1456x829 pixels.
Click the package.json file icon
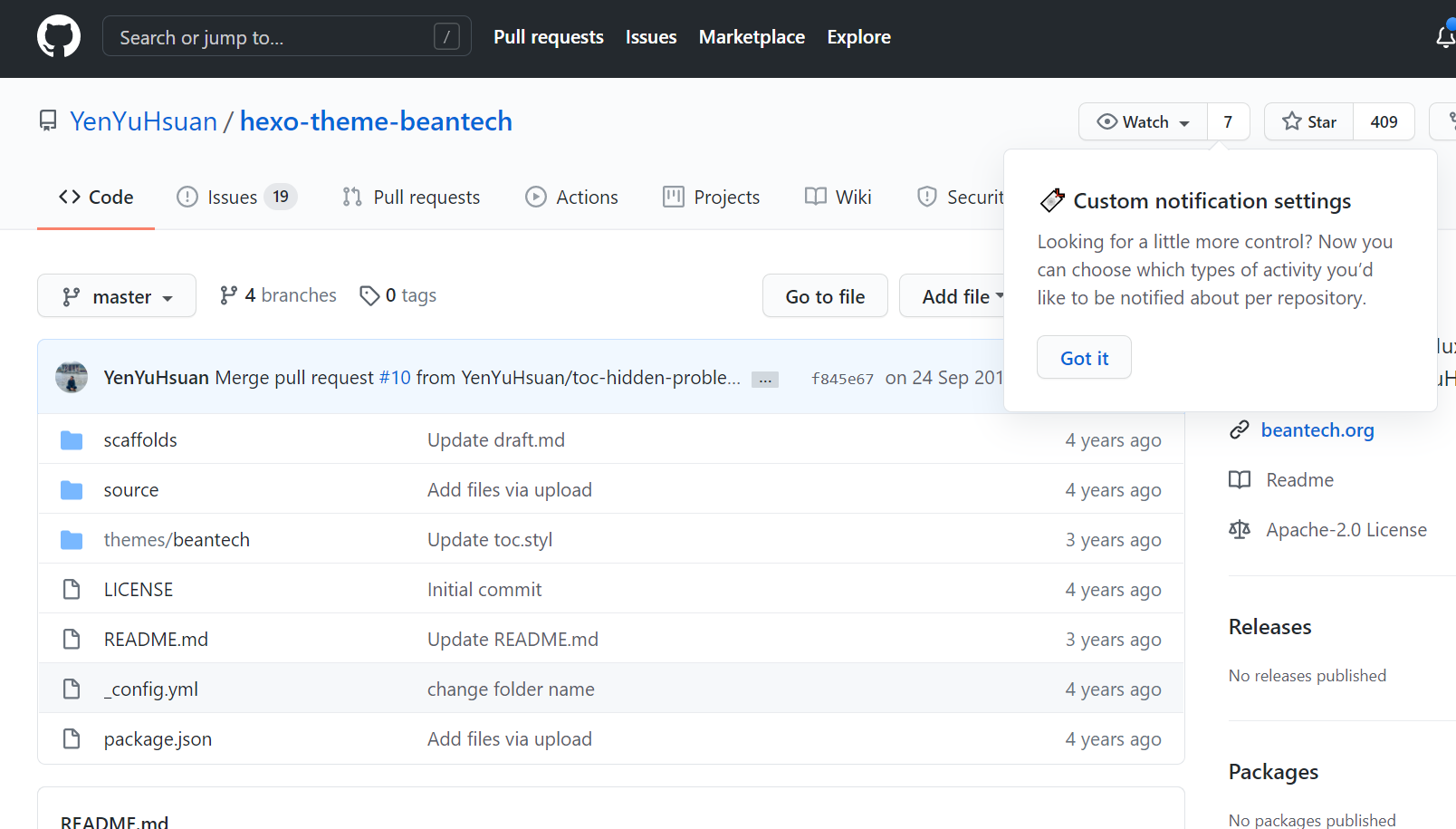72,739
